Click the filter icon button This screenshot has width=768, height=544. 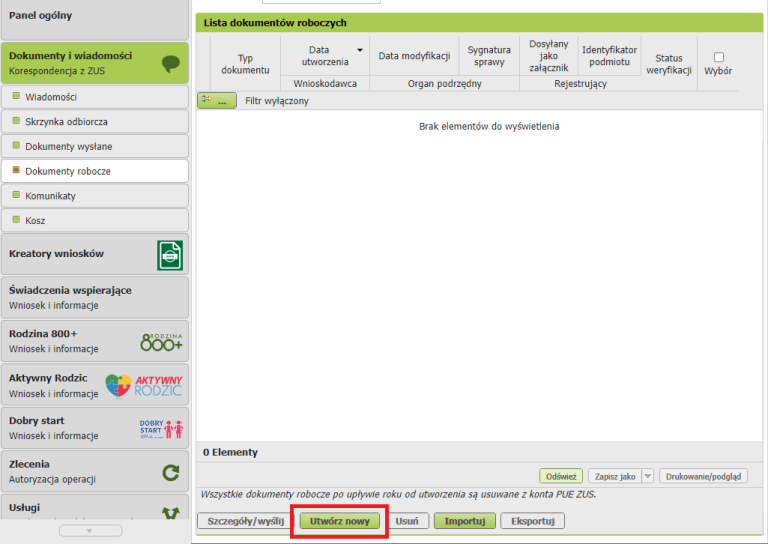(217, 101)
